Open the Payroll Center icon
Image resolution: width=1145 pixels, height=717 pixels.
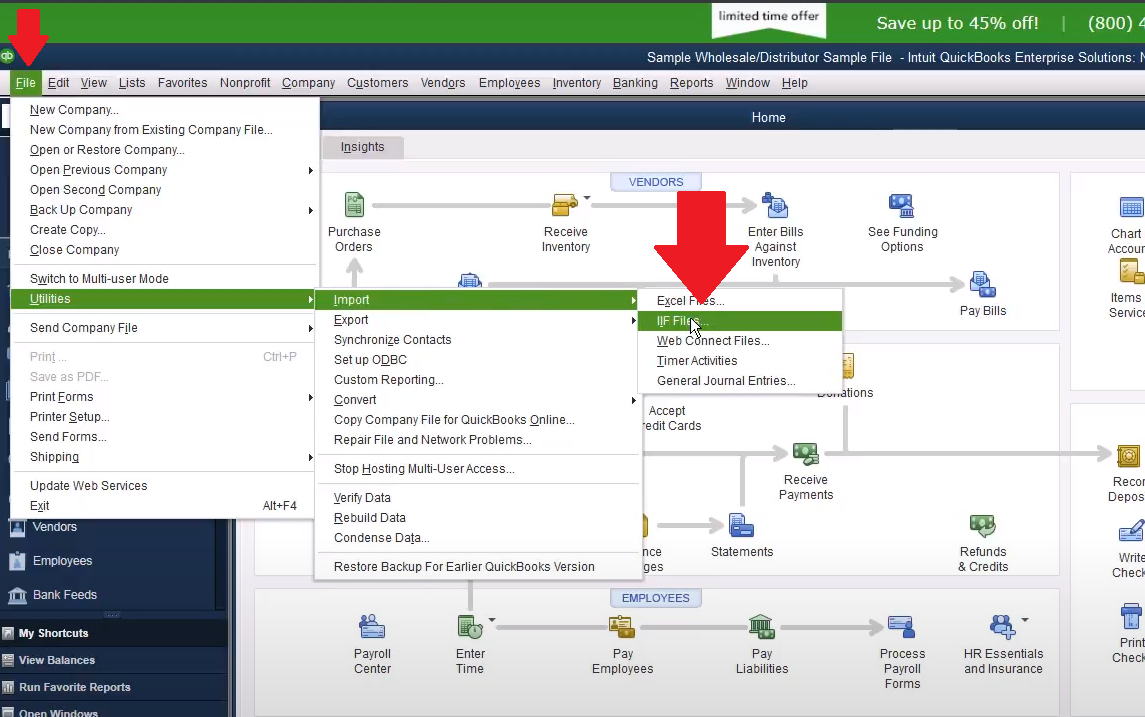pyautogui.click(x=372, y=628)
